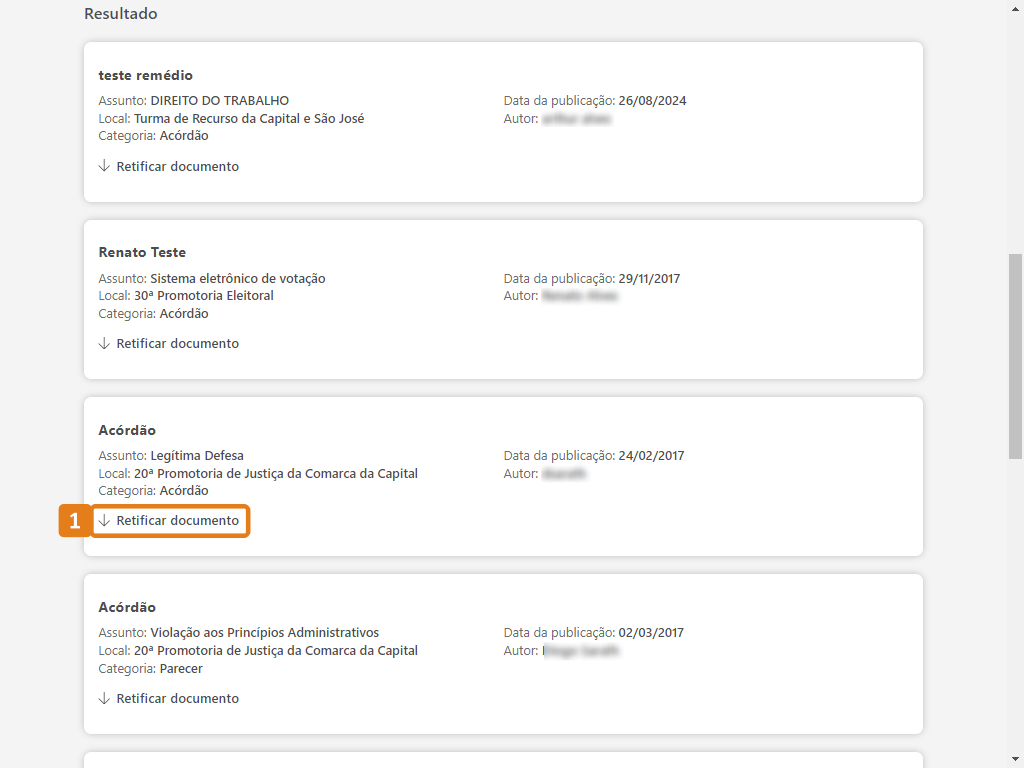This screenshot has width=1024, height=768.
Task: Open Retificar documento for teste remédio
Action: tap(177, 166)
